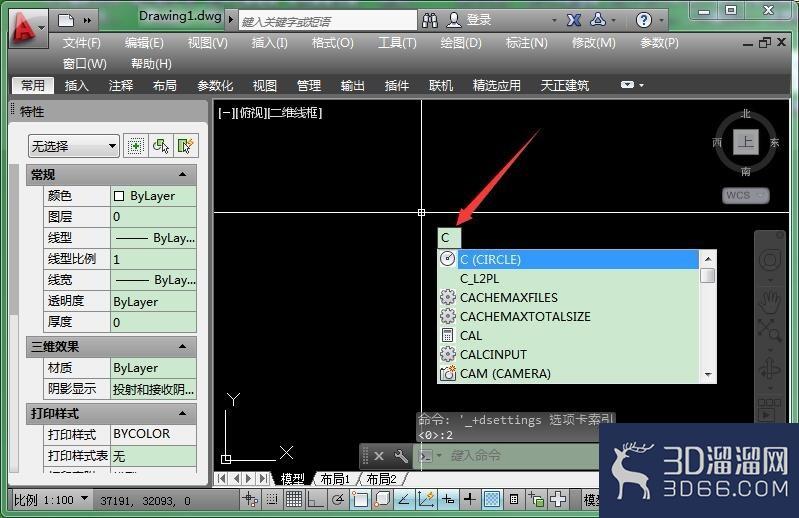Toggle 3D Object Snap in status bar

(x=382, y=499)
